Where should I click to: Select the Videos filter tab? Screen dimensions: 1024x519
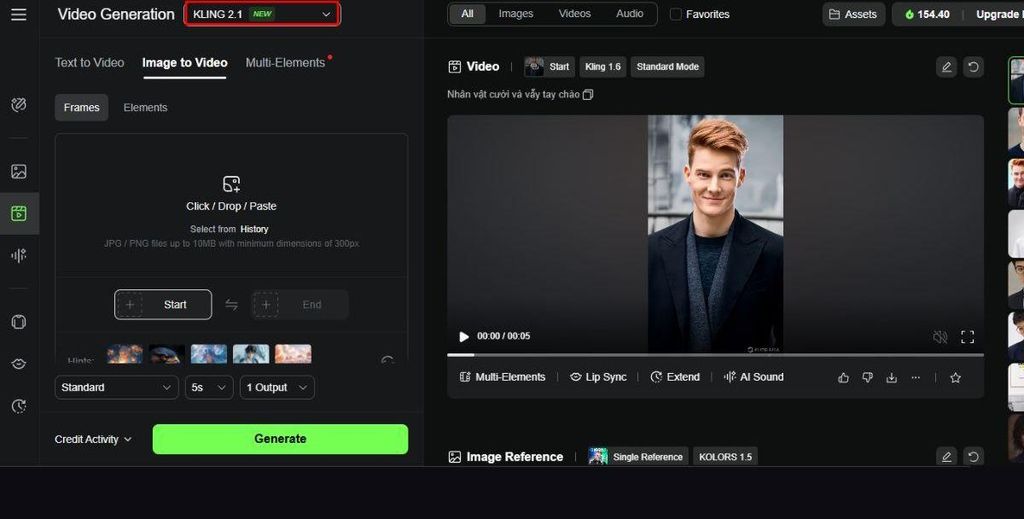[x=574, y=14]
